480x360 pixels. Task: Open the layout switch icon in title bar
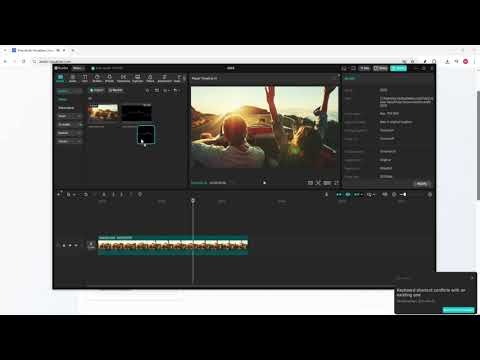click(x=344, y=68)
